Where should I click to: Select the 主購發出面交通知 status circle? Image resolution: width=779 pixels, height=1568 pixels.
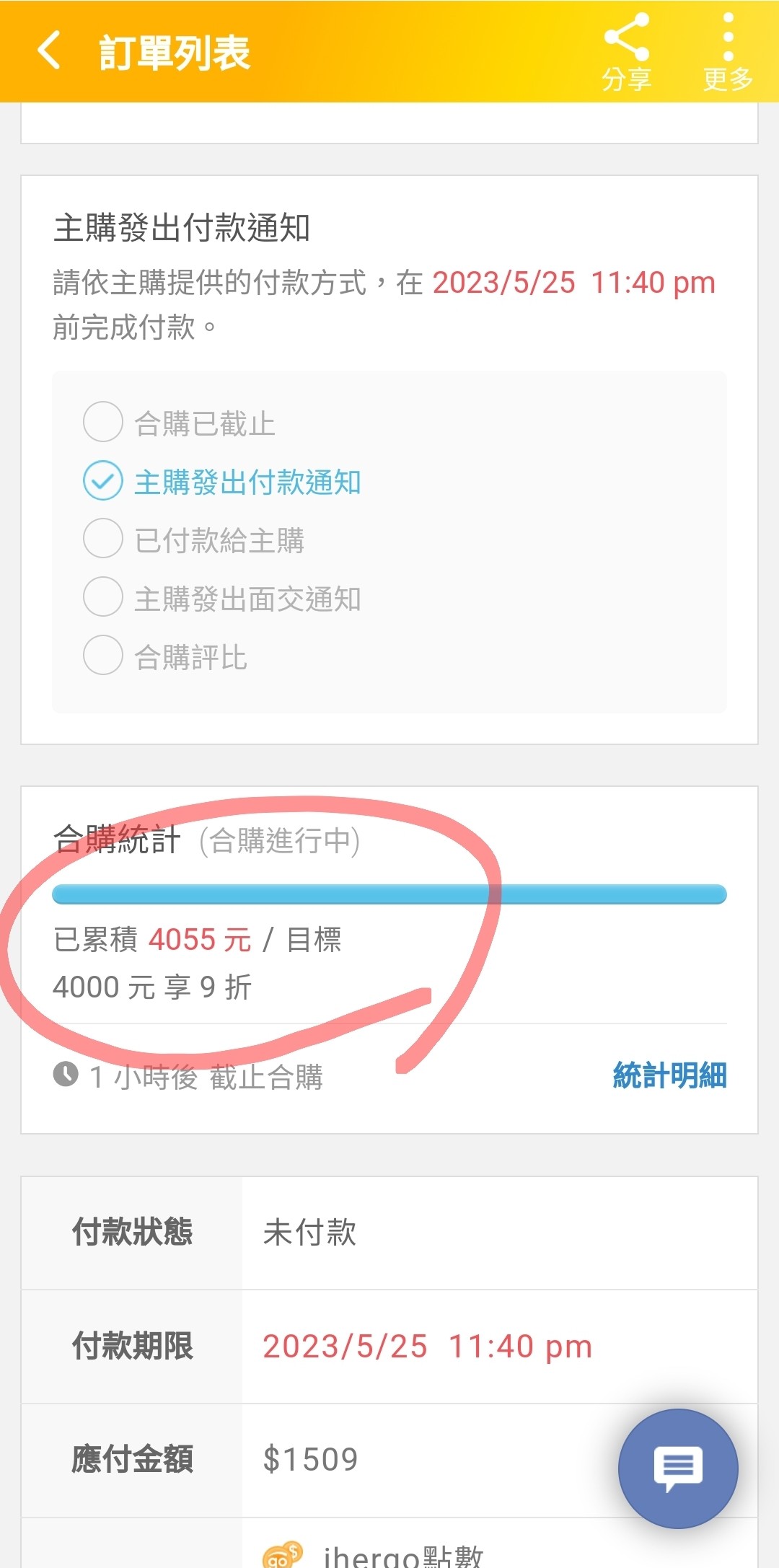point(103,597)
